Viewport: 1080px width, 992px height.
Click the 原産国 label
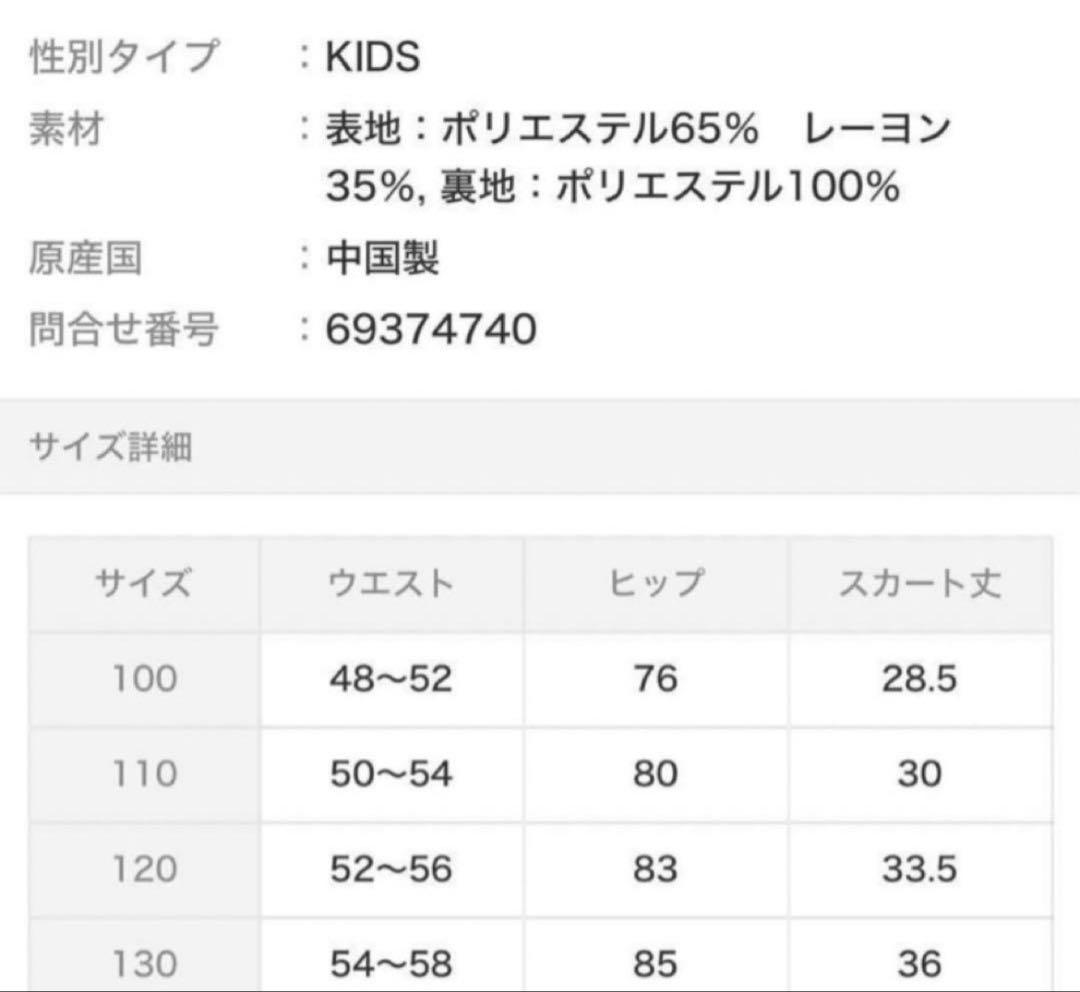click(x=85, y=260)
